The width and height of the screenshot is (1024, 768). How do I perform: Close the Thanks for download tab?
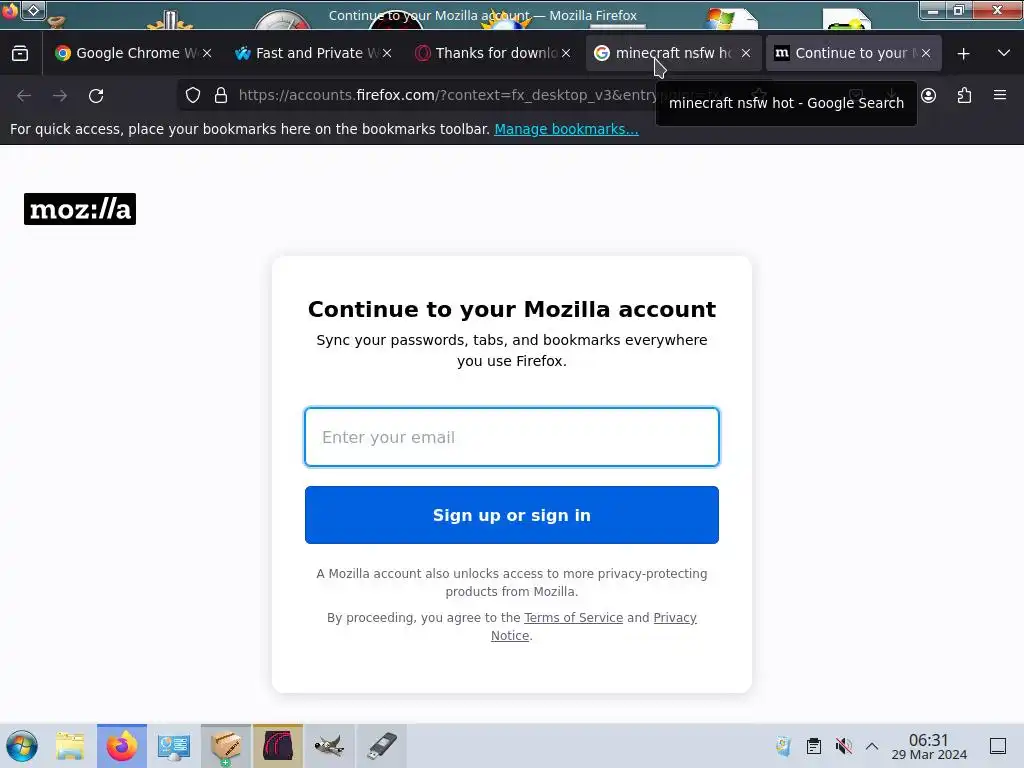(566, 54)
